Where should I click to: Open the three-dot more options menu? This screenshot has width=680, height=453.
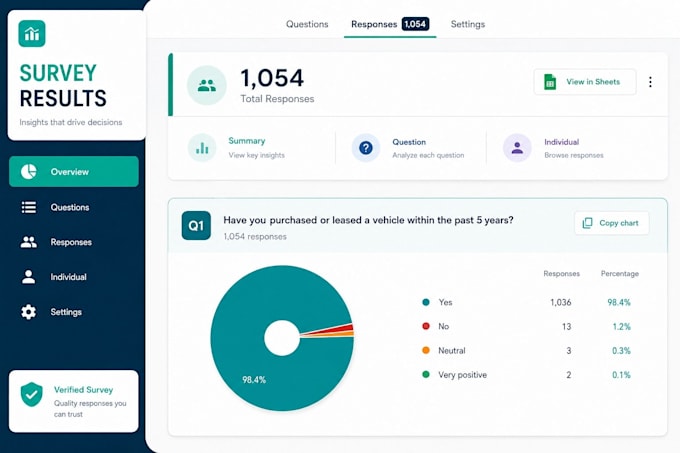[650, 82]
